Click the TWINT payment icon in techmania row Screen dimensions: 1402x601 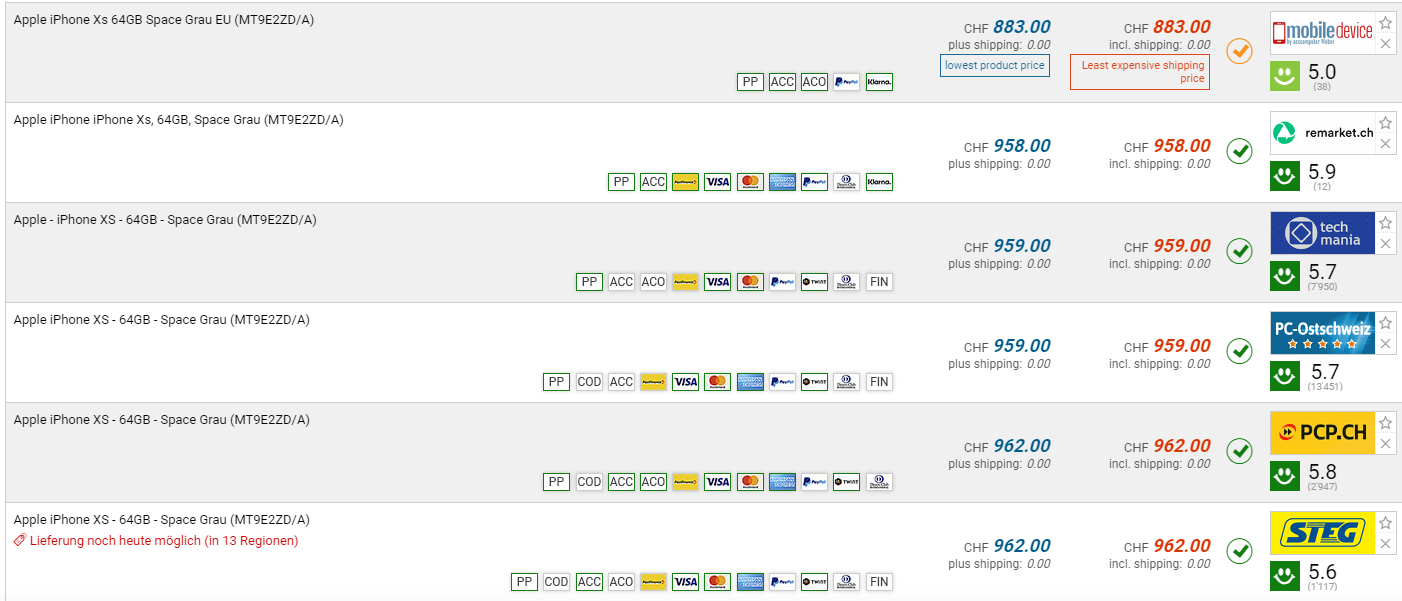(814, 282)
